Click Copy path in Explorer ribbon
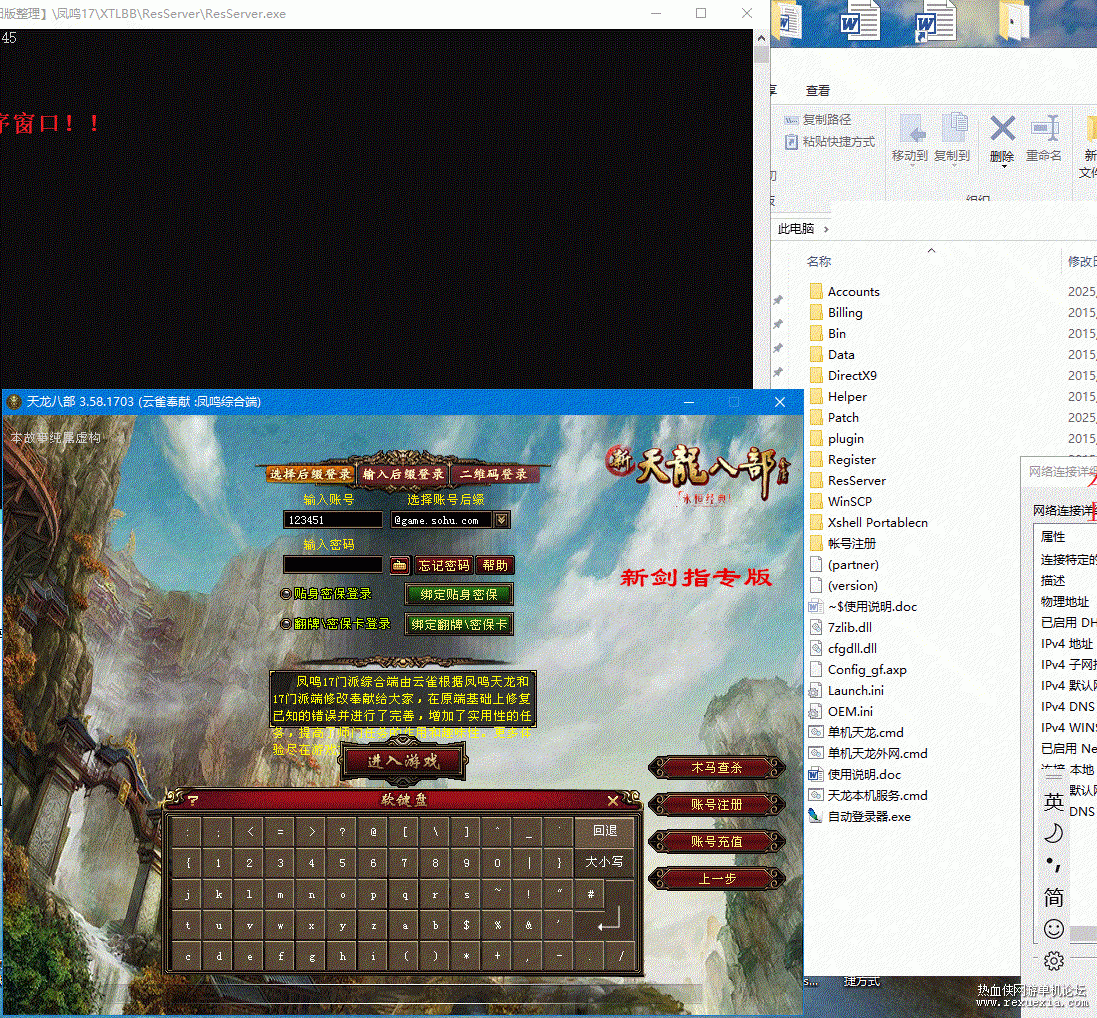The width and height of the screenshot is (1097, 1018). [x=818, y=120]
